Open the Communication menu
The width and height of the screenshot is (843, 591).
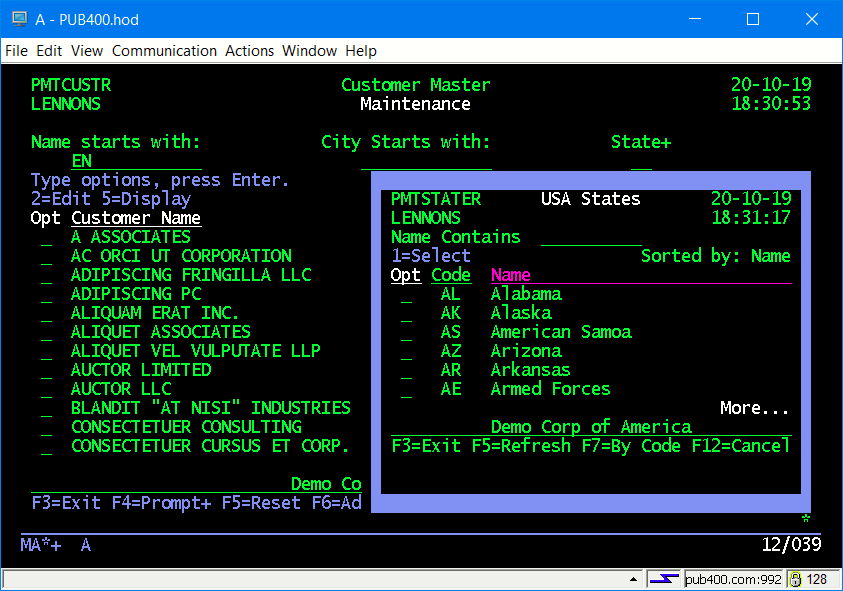tap(164, 51)
